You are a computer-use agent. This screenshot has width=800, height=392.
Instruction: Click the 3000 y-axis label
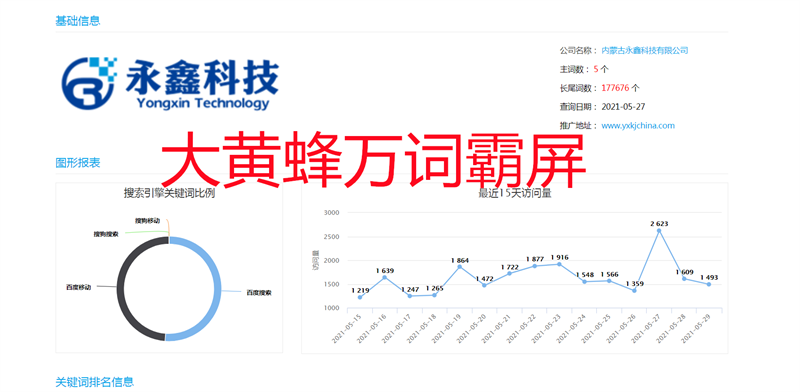click(x=331, y=212)
